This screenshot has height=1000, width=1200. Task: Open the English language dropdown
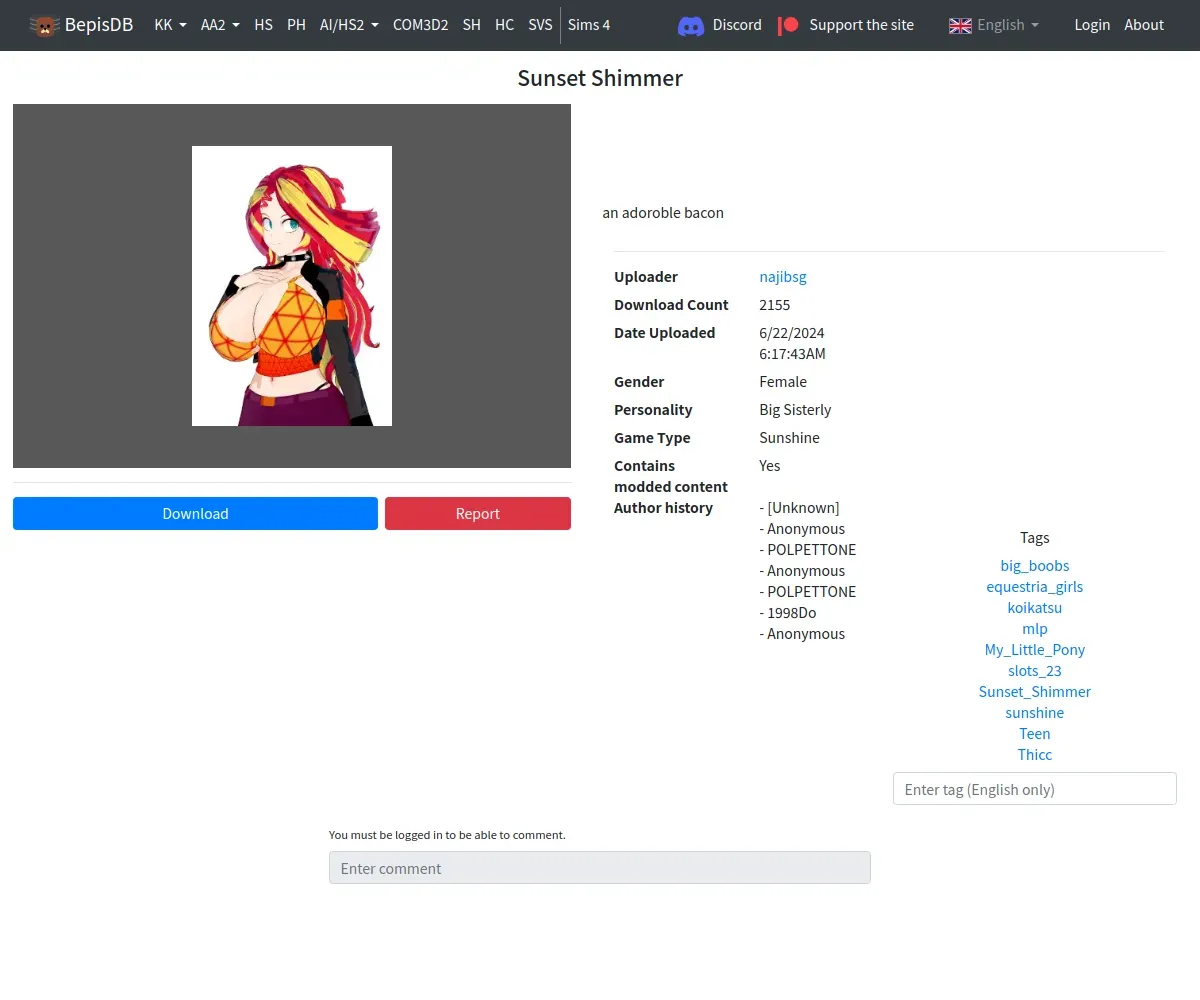tap(1007, 25)
